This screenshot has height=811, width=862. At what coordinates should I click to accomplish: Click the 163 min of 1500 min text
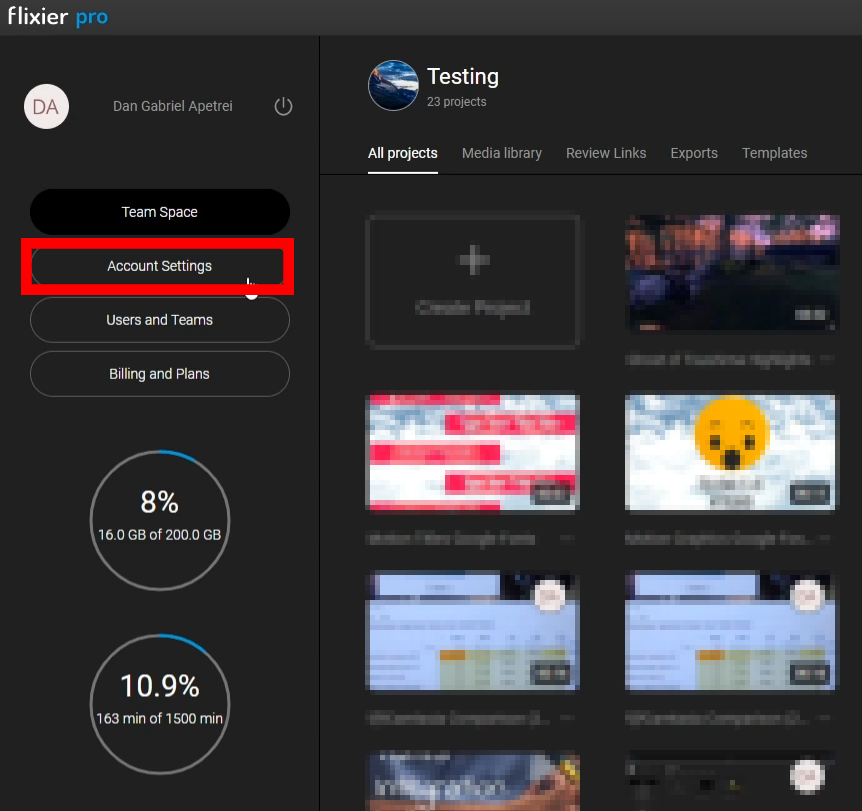click(x=159, y=719)
